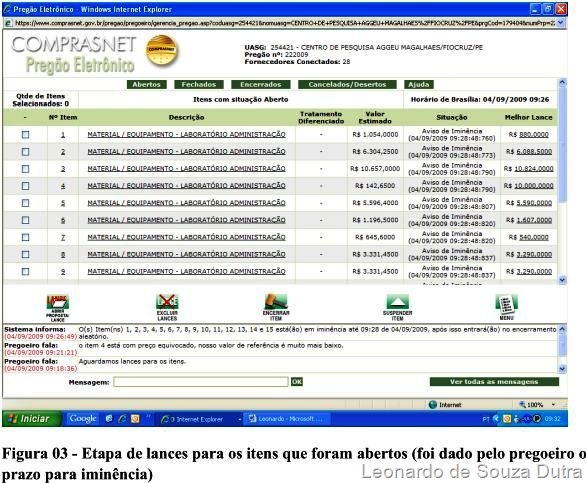Click the Situação column header

pos(451,117)
